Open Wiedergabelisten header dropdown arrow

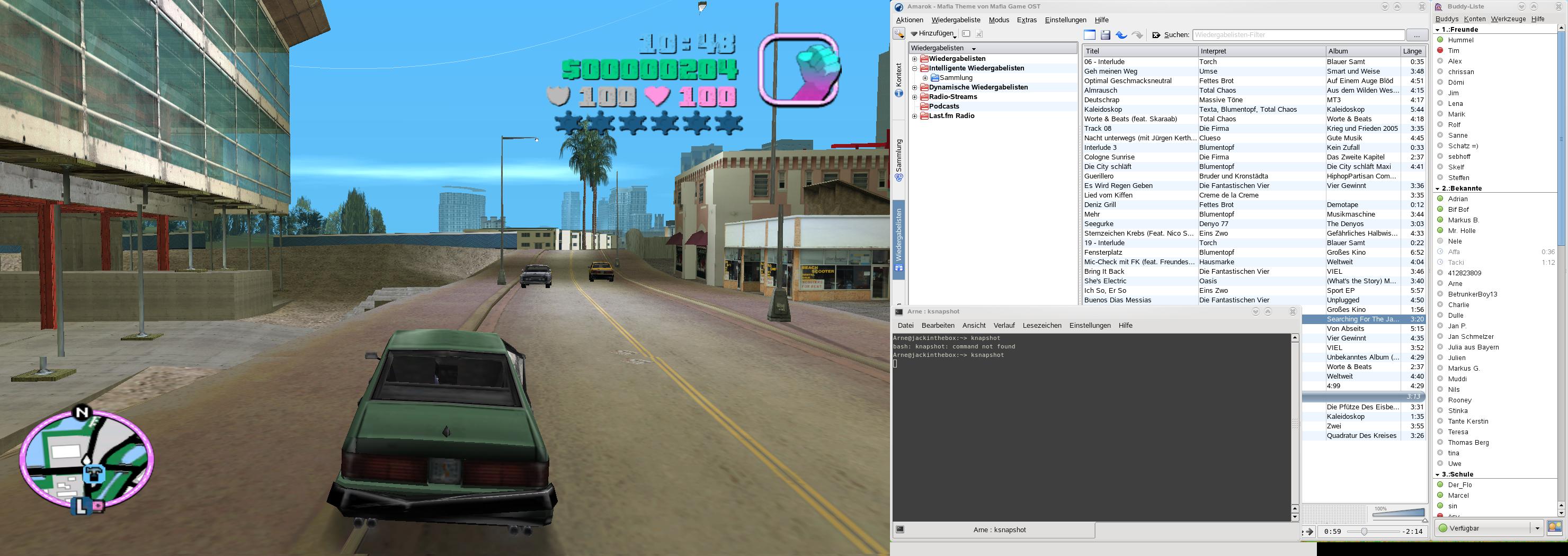click(x=974, y=49)
